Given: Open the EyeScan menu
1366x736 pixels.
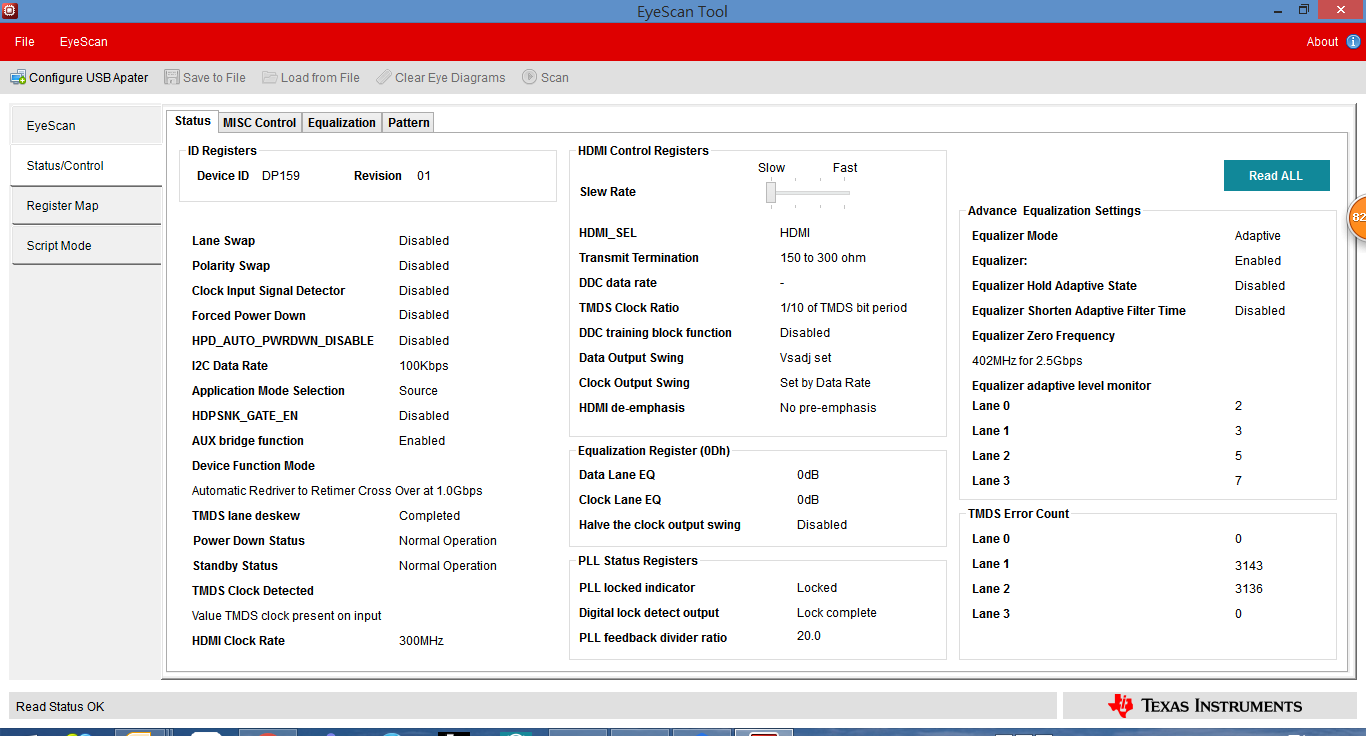Looking at the screenshot, I should [84, 42].
